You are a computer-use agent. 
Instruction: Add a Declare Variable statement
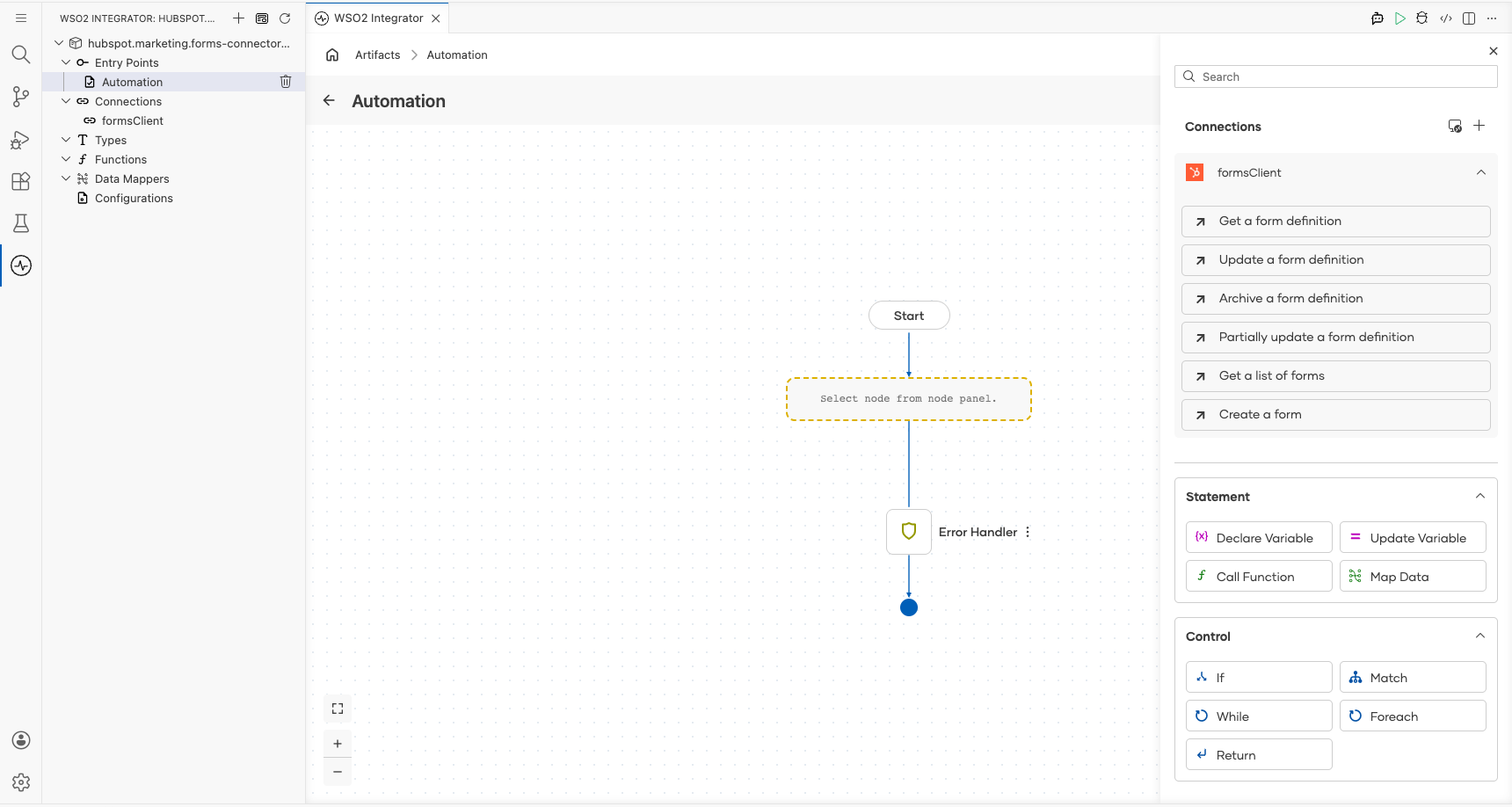click(x=1259, y=537)
